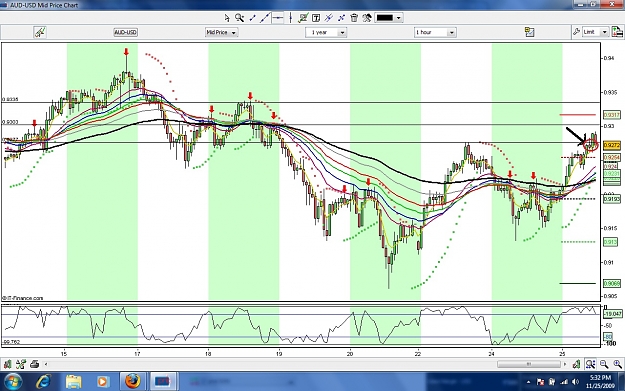Click the bottom-left green crossed tools icon
Viewport: 625px width, 391px height.
(21, 364)
